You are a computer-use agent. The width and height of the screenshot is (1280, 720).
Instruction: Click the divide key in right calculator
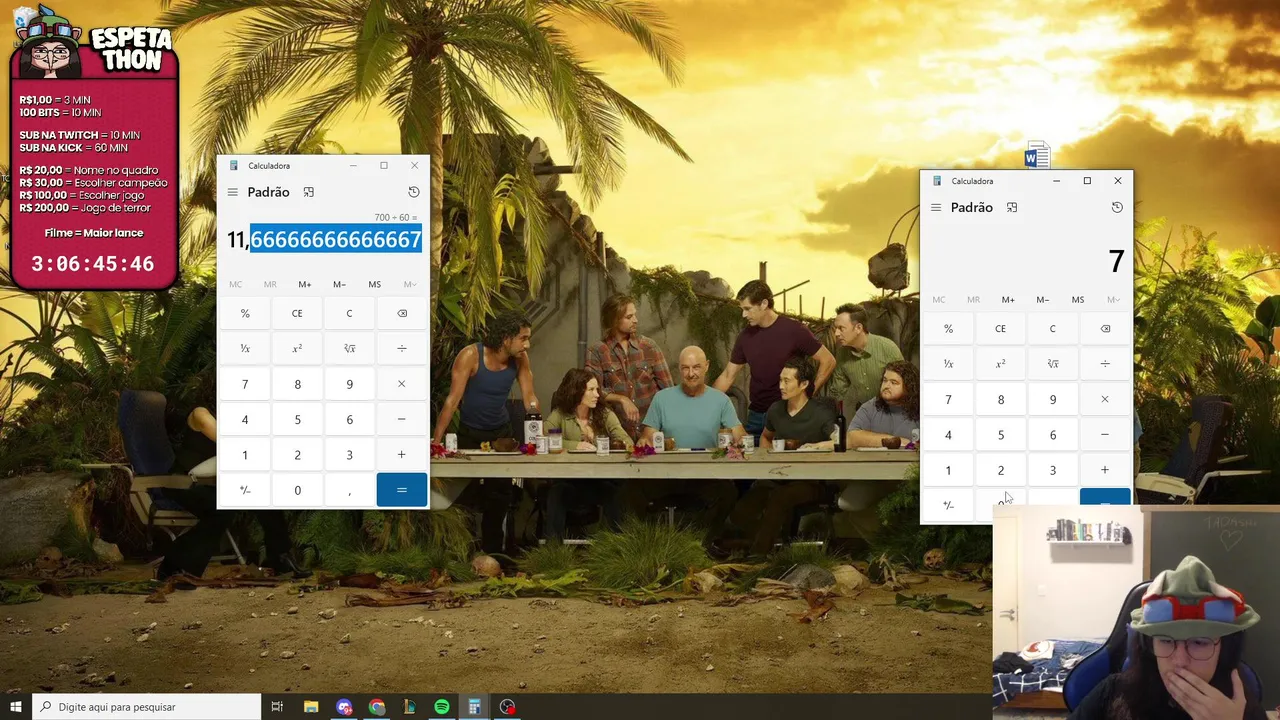tap(1105, 364)
